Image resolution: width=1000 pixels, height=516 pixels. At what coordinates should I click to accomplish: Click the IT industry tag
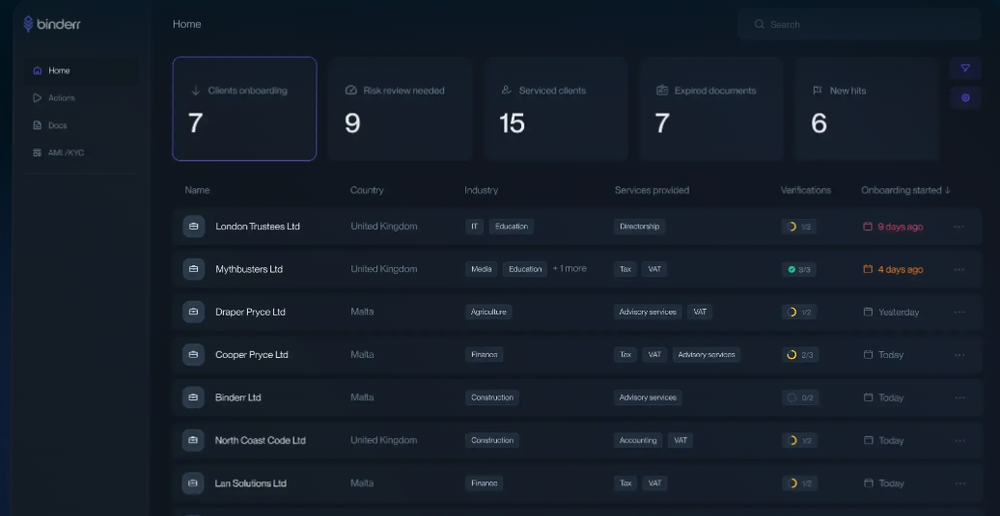[x=474, y=226]
